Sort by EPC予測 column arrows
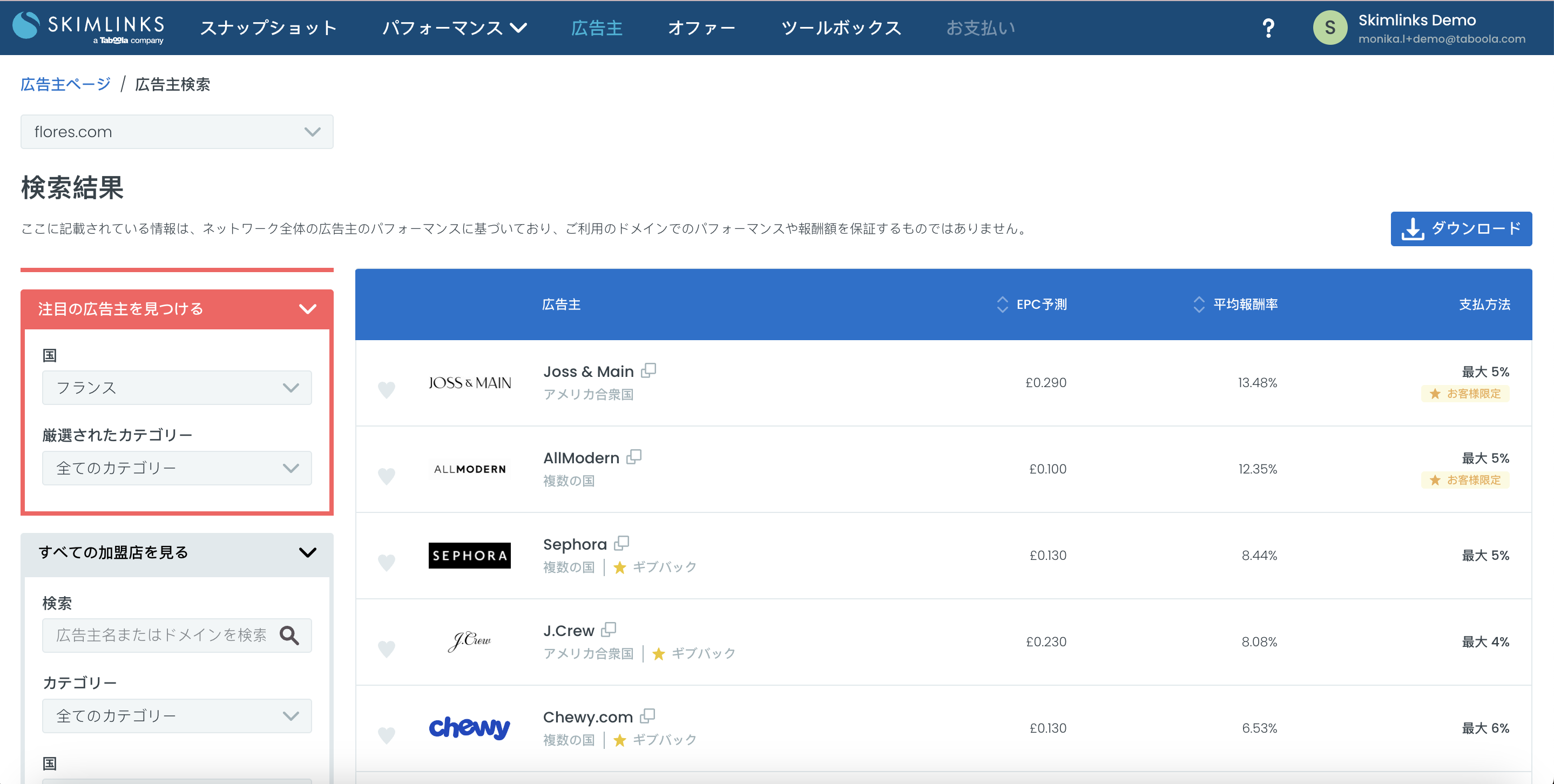This screenshot has height=784, width=1554. (1002, 305)
